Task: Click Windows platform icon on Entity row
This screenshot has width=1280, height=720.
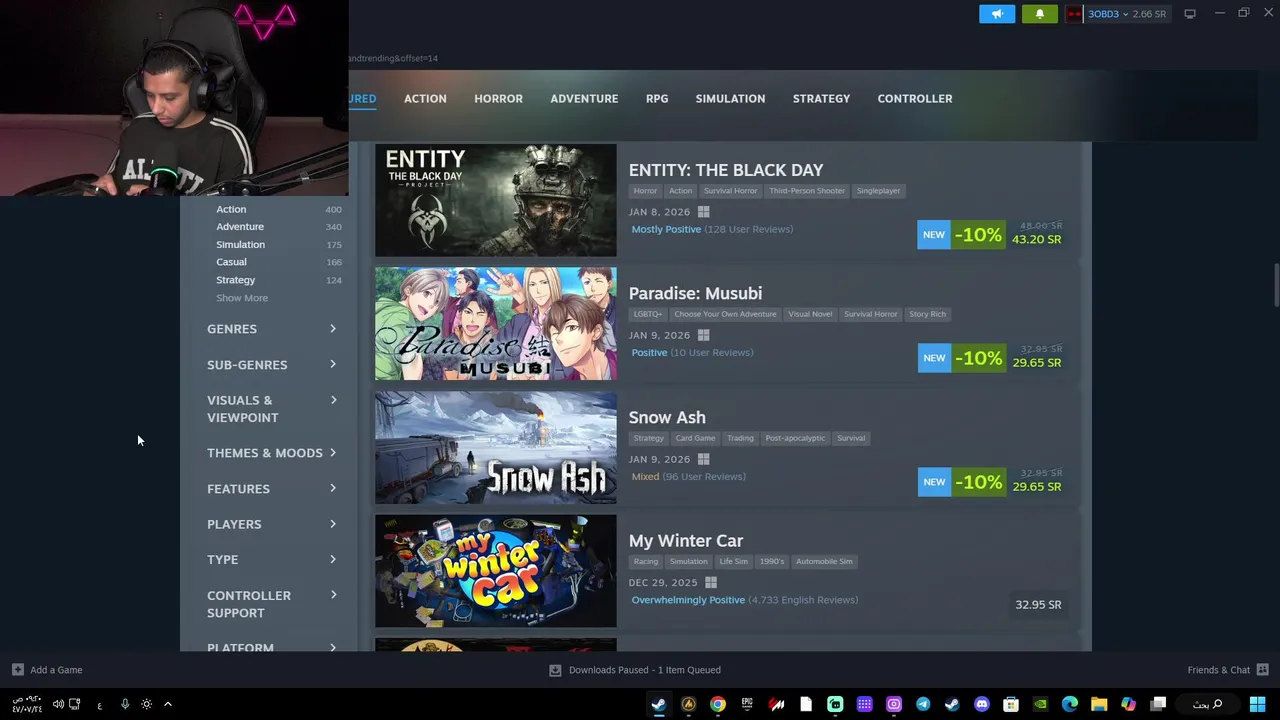Action: 703,212
